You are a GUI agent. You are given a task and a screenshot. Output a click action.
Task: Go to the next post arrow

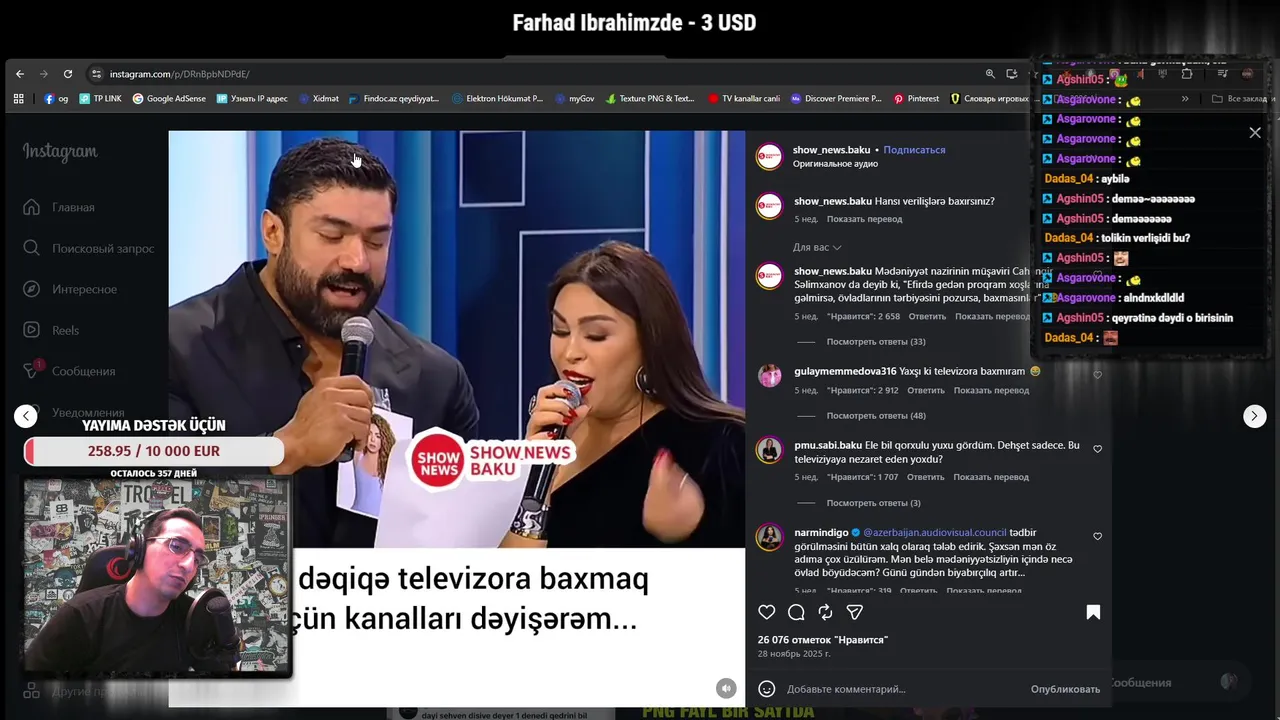[1254, 416]
